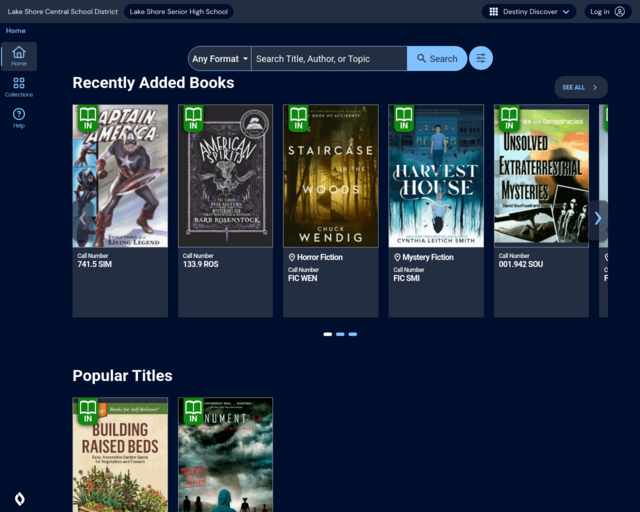
Task: Click the Recently Added Books heading
Action: point(153,83)
